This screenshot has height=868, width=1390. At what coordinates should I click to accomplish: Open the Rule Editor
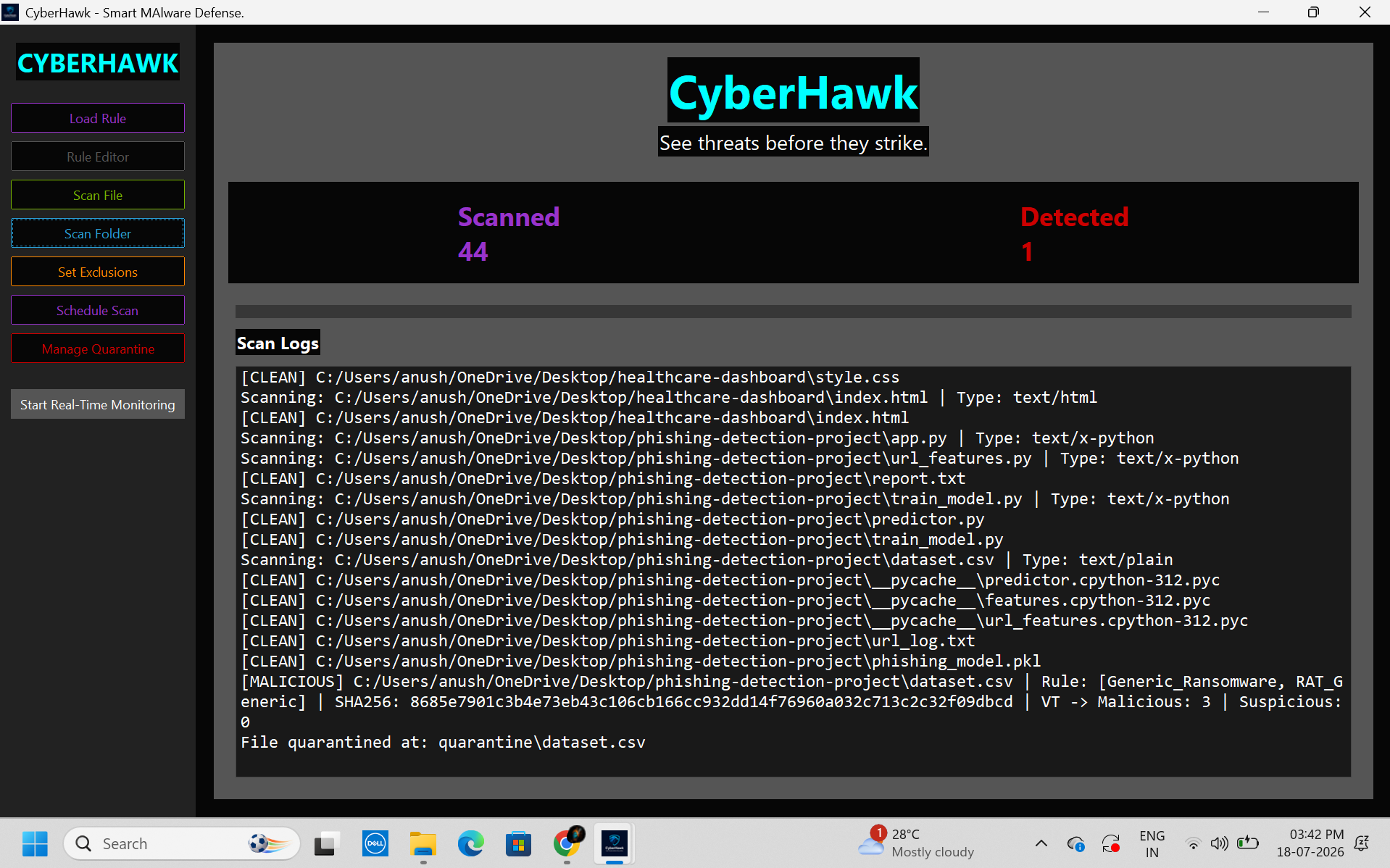click(x=98, y=157)
